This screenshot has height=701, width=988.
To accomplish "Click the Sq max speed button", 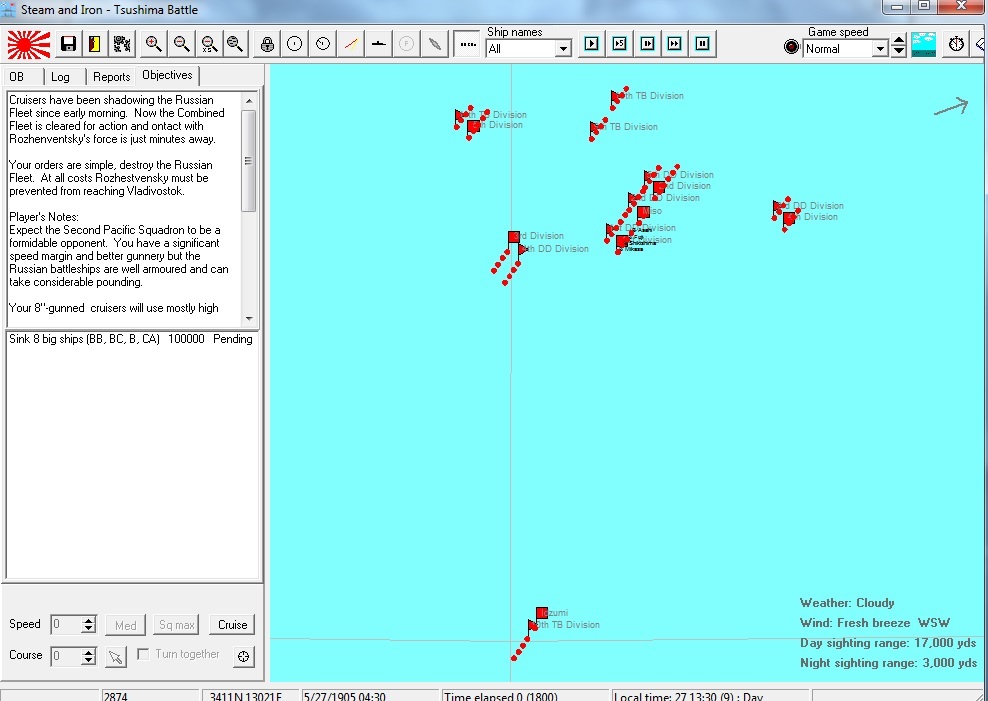I will [x=176, y=625].
